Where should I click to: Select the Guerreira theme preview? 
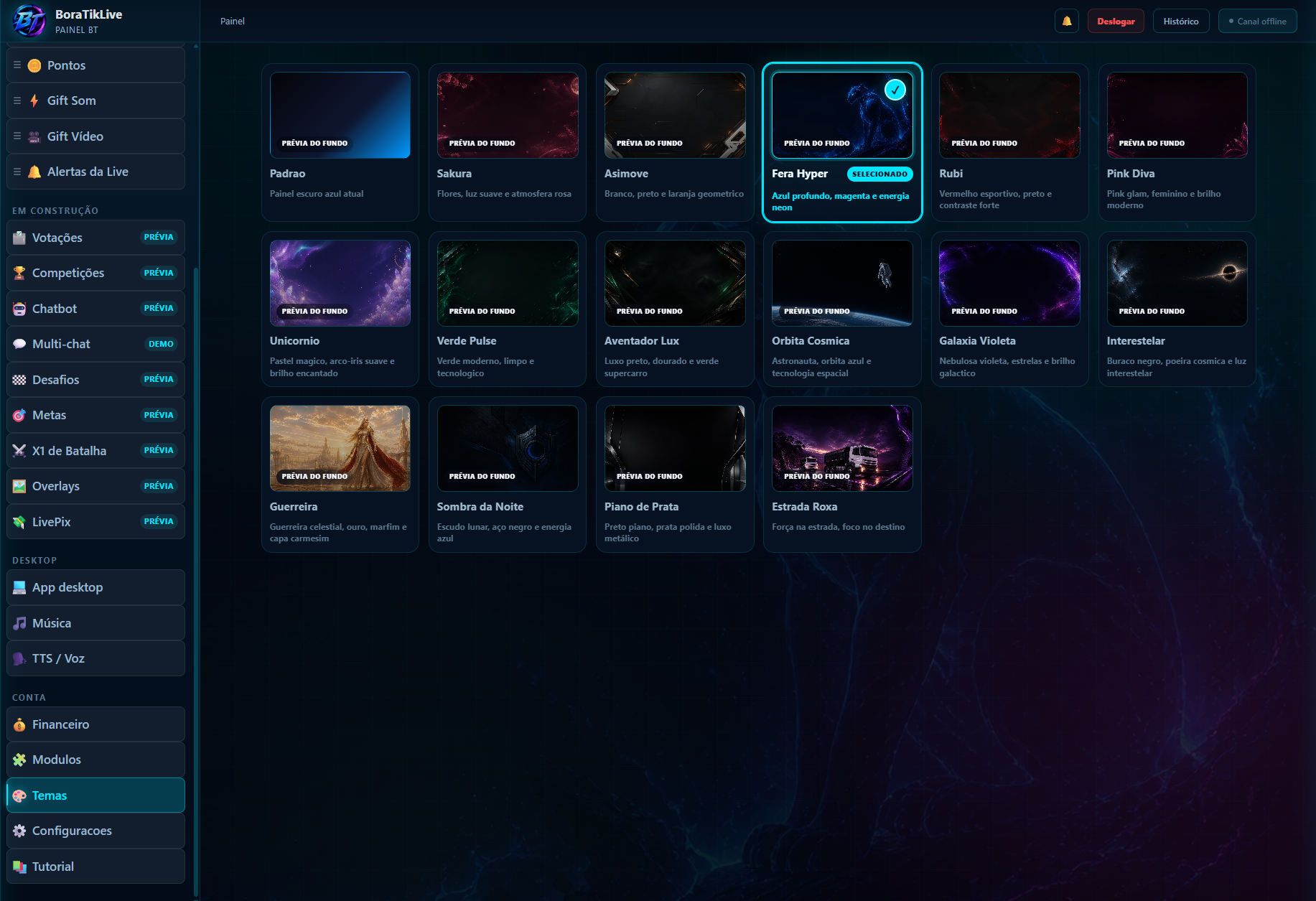coord(340,448)
